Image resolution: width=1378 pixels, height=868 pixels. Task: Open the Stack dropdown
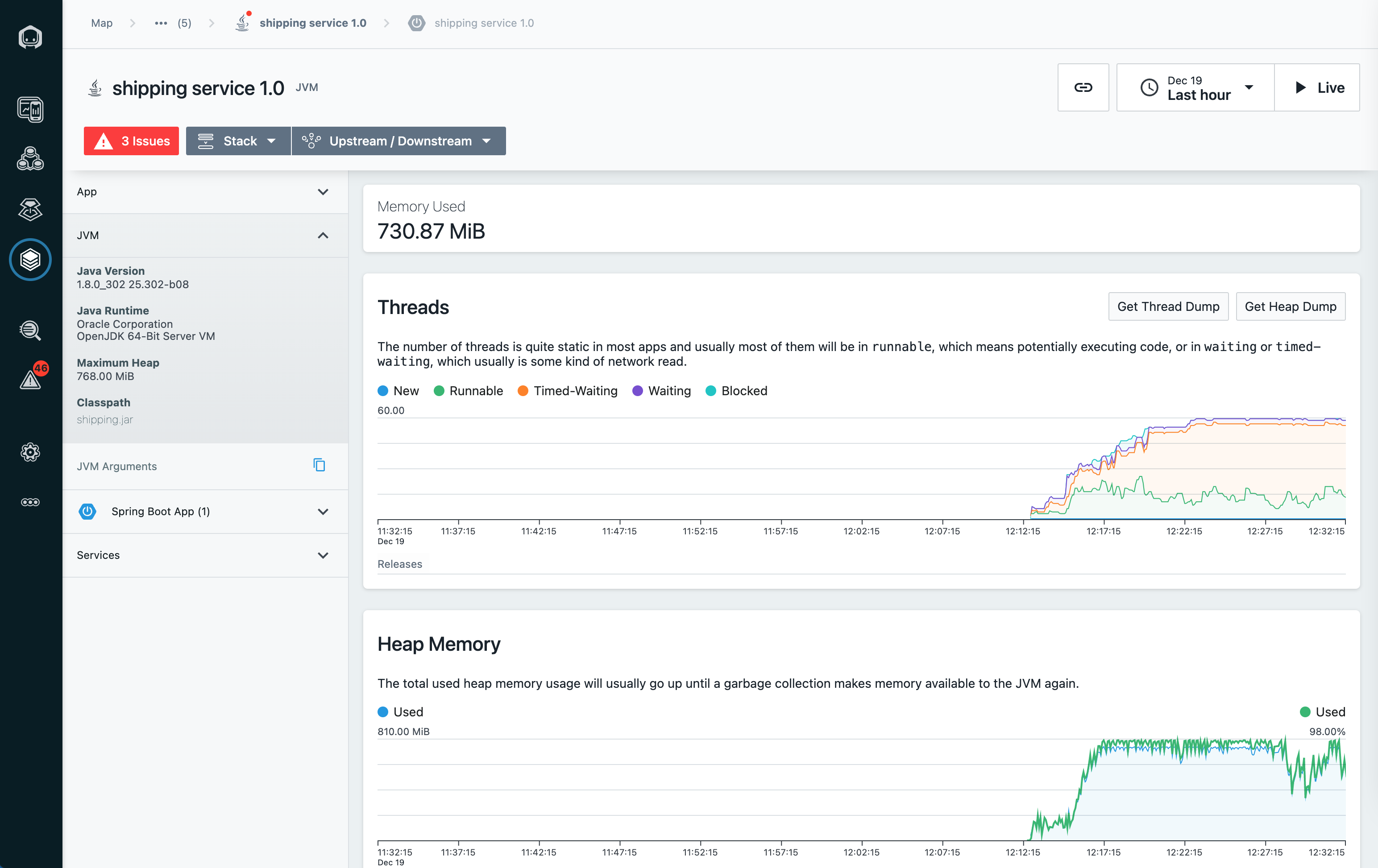(238, 141)
